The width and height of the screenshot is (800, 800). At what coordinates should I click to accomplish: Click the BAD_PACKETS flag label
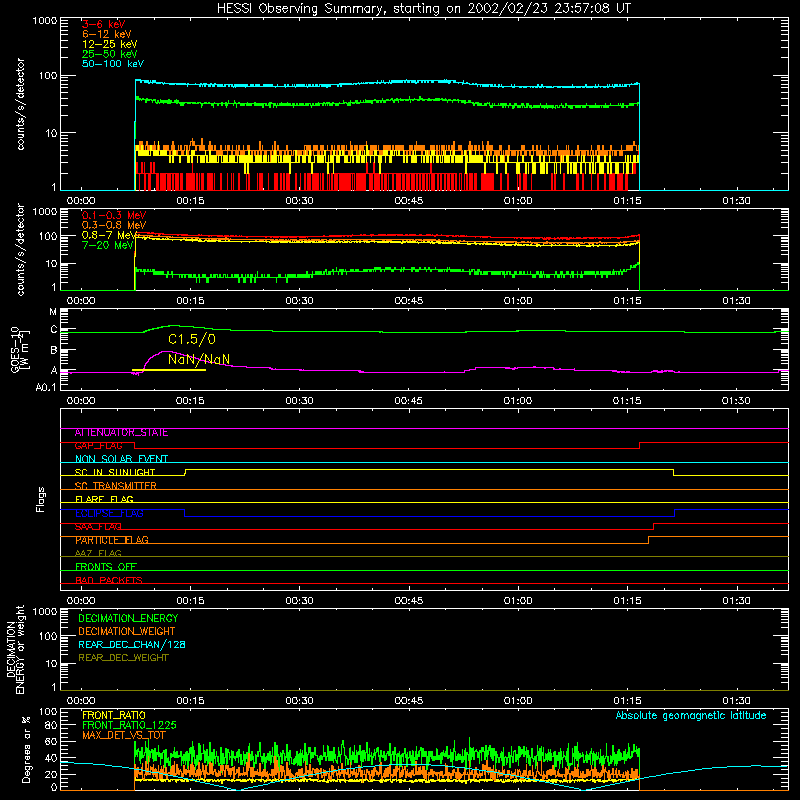pos(109,580)
